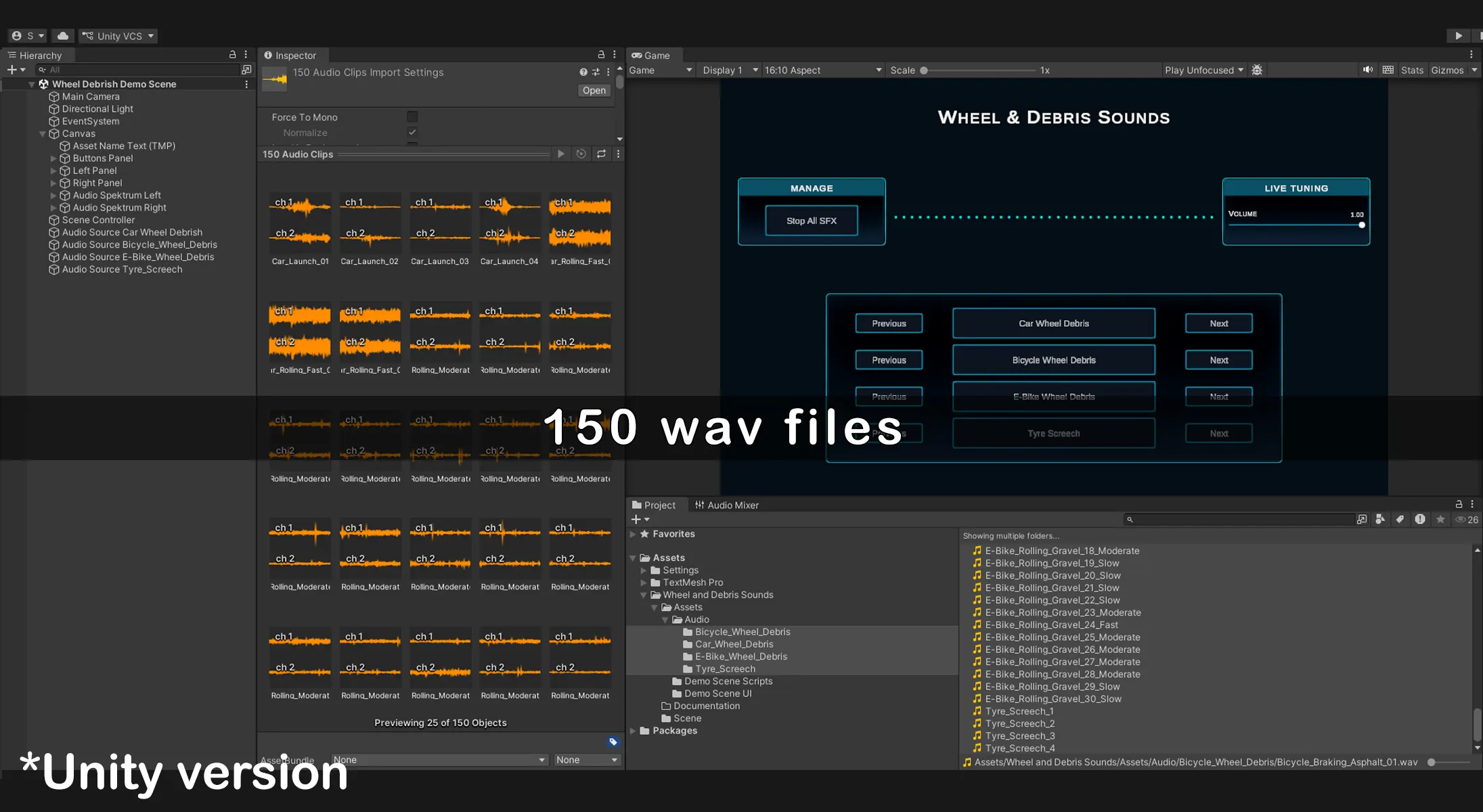
Task: Click the Car Wheel Debris button
Action: [x=1054, y=323]
